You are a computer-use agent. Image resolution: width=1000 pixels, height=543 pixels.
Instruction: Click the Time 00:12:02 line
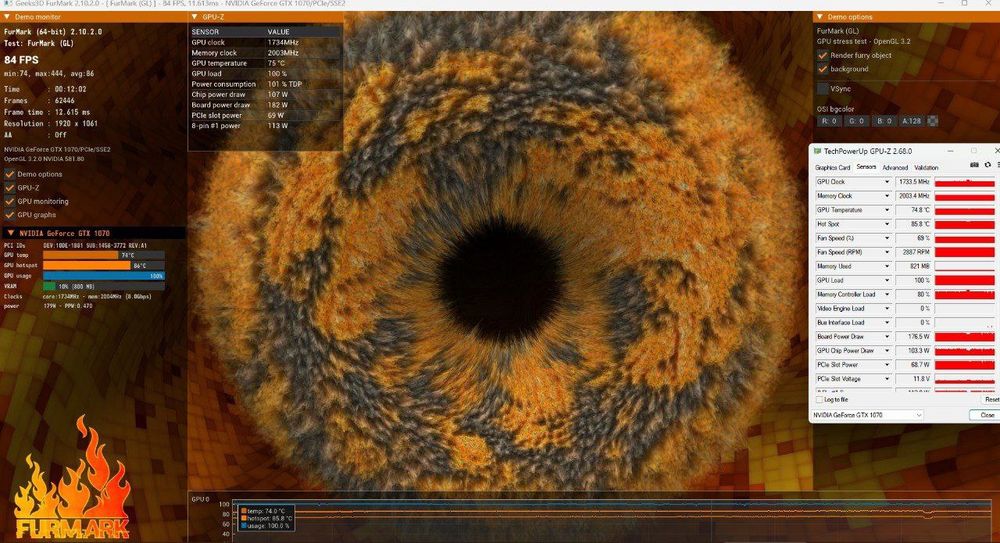tap(45, 89)
